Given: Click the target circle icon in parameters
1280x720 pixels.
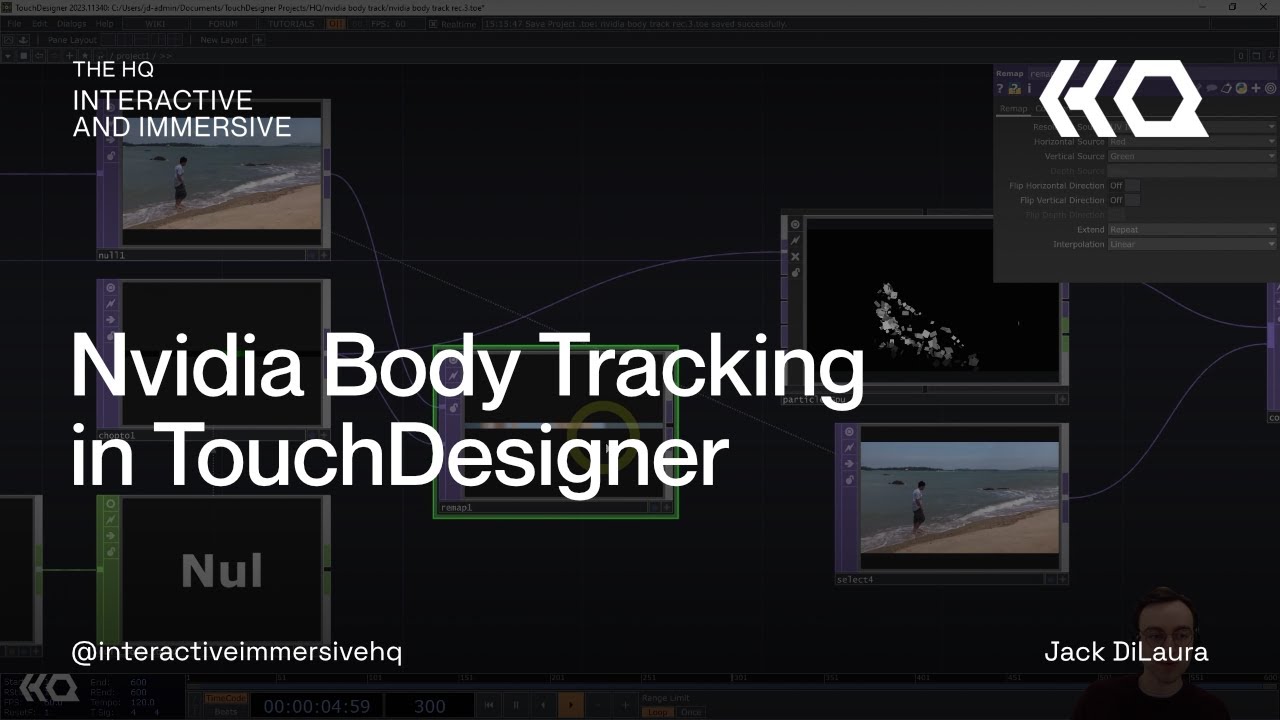Looking at the screenshot, I should point(1271,89).
